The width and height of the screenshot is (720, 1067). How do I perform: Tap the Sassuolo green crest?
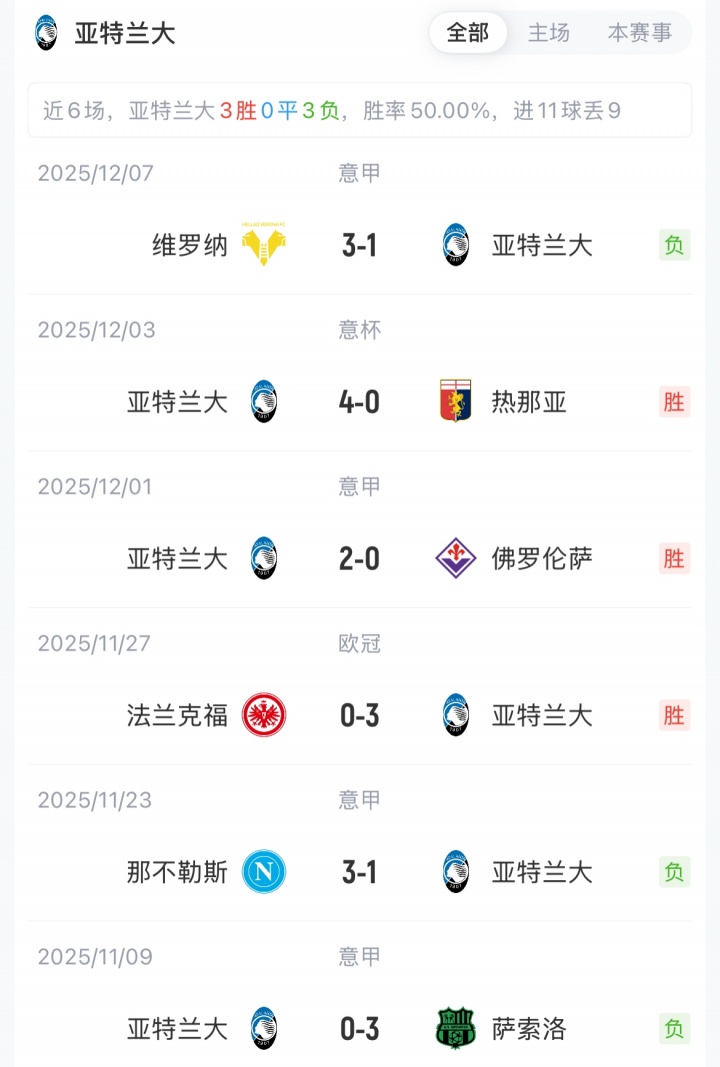click(x=456, y=1028)
